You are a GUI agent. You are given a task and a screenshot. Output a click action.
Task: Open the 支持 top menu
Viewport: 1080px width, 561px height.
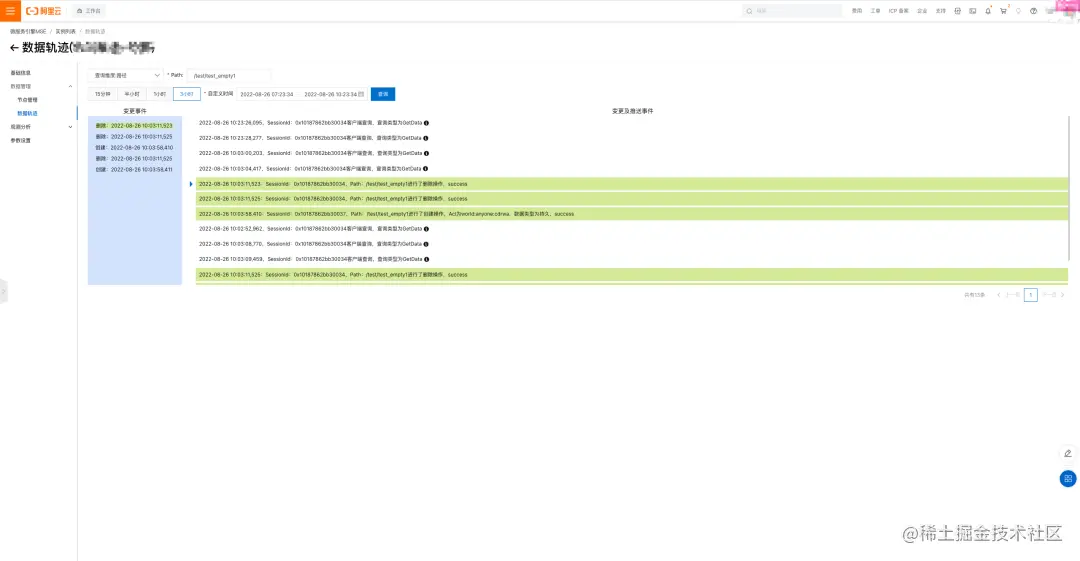pos(940,11)
